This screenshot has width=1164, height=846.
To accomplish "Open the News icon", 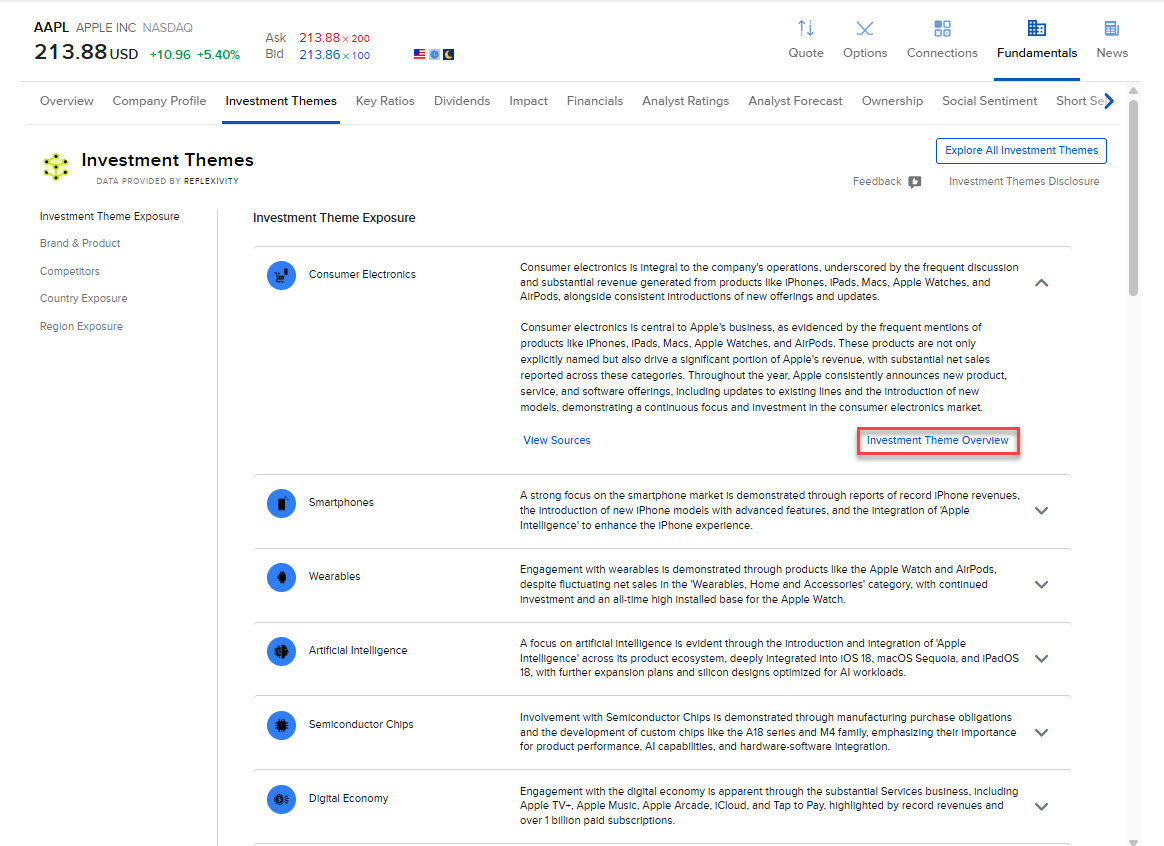I will [x=1111, y=29].
